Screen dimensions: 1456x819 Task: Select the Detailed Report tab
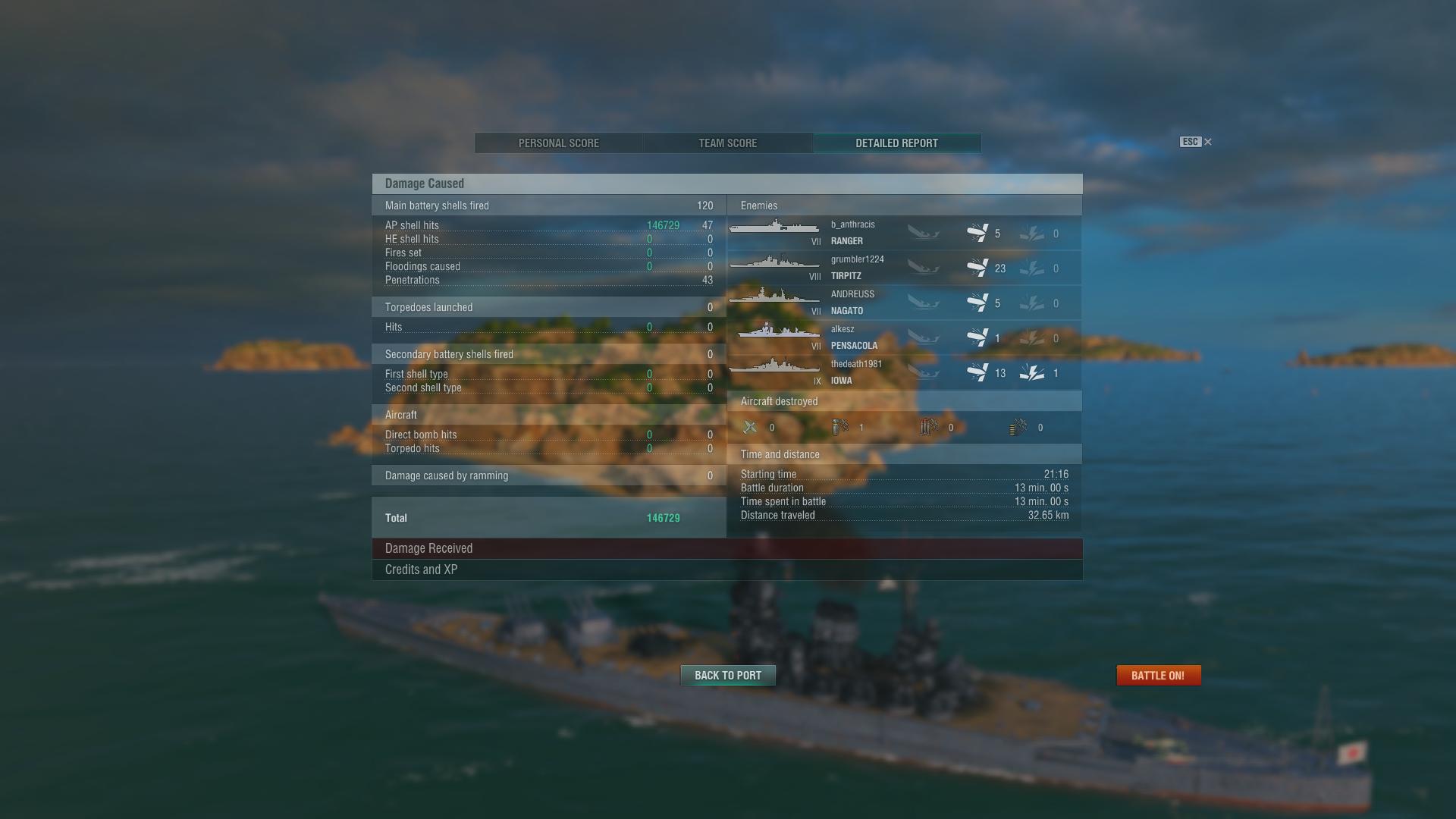[897, 143]
